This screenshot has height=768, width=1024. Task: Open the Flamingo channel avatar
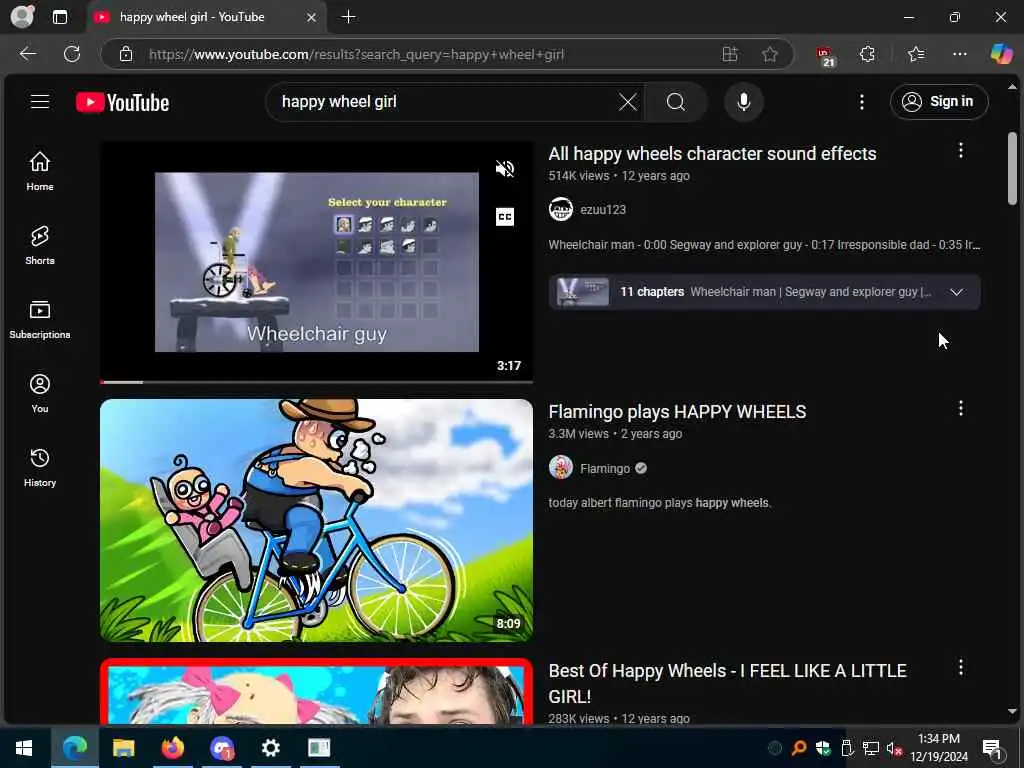[560, 468]
